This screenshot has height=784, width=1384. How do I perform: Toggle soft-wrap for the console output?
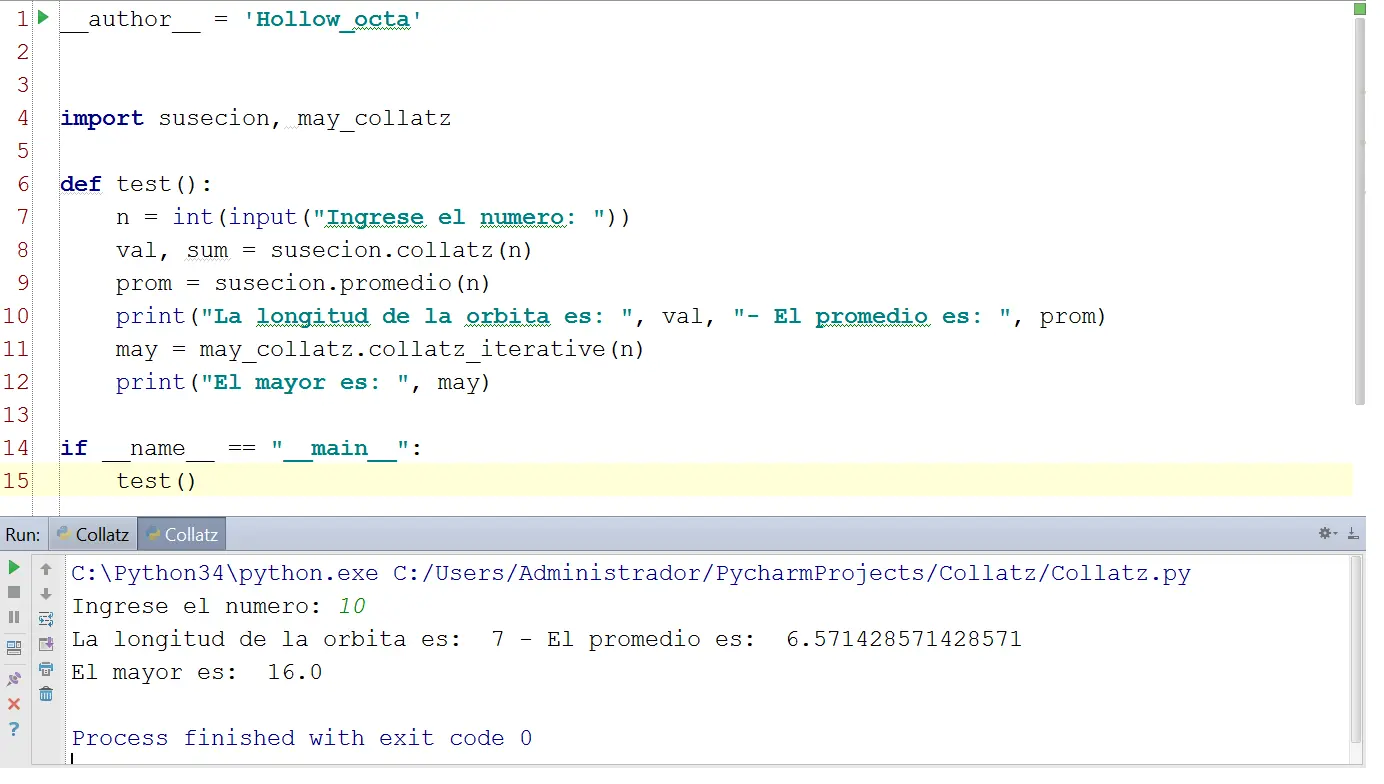click(x=46, y=619)
